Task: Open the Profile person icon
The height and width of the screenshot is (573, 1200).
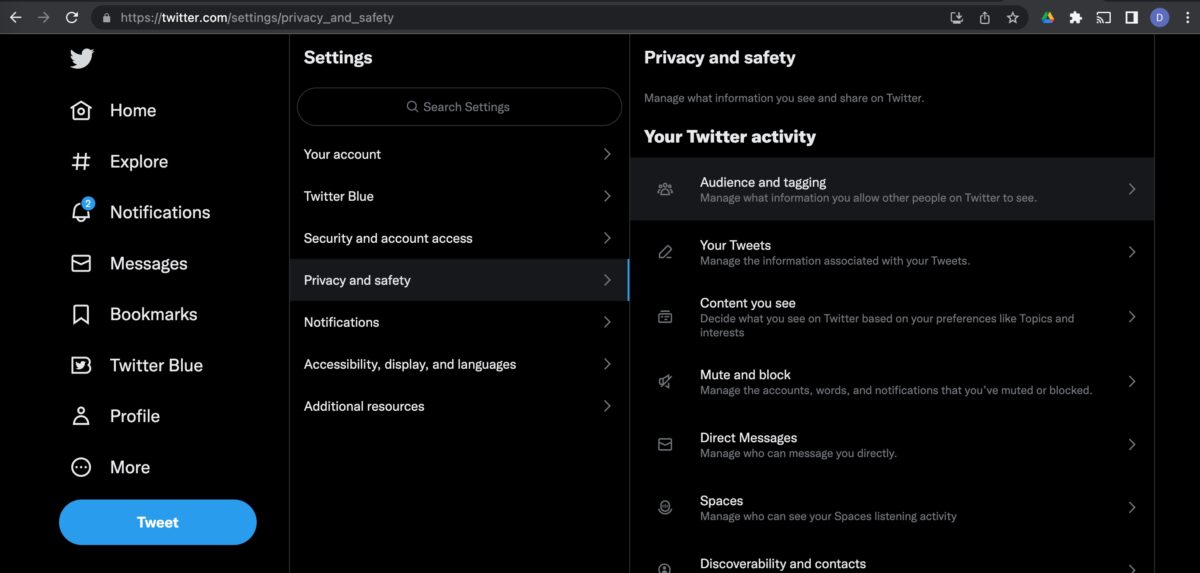Action: click(x=81, y=416)
